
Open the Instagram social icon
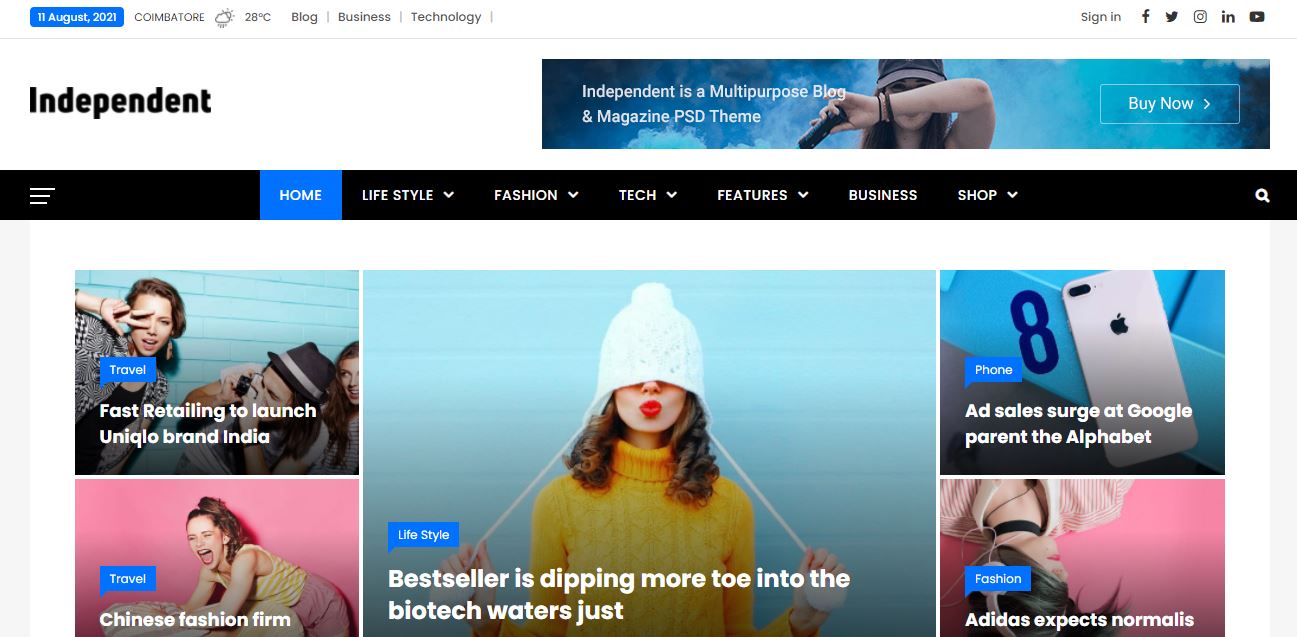click(1199, 16)
